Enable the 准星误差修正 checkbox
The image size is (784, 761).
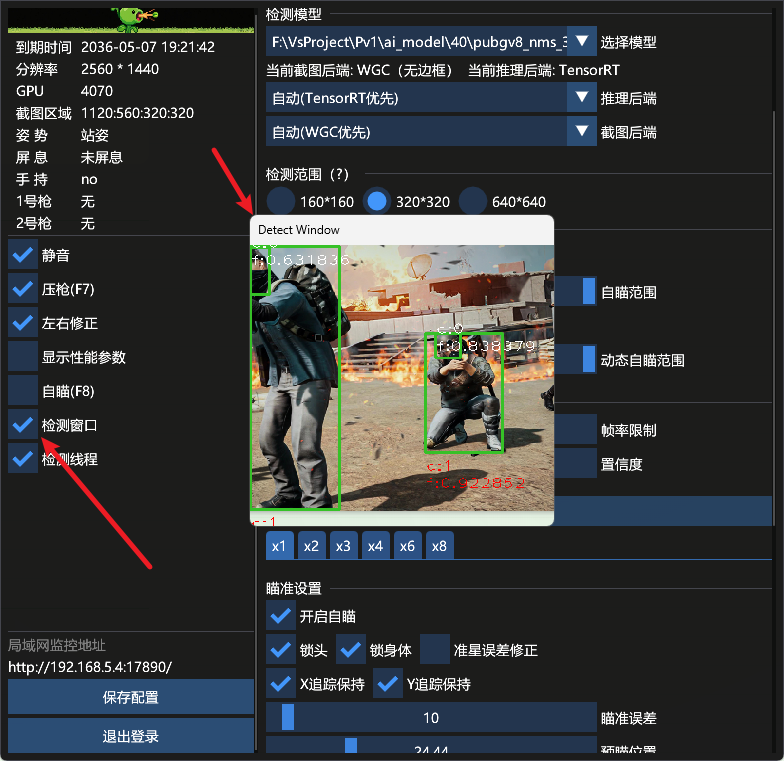(434, 650)
